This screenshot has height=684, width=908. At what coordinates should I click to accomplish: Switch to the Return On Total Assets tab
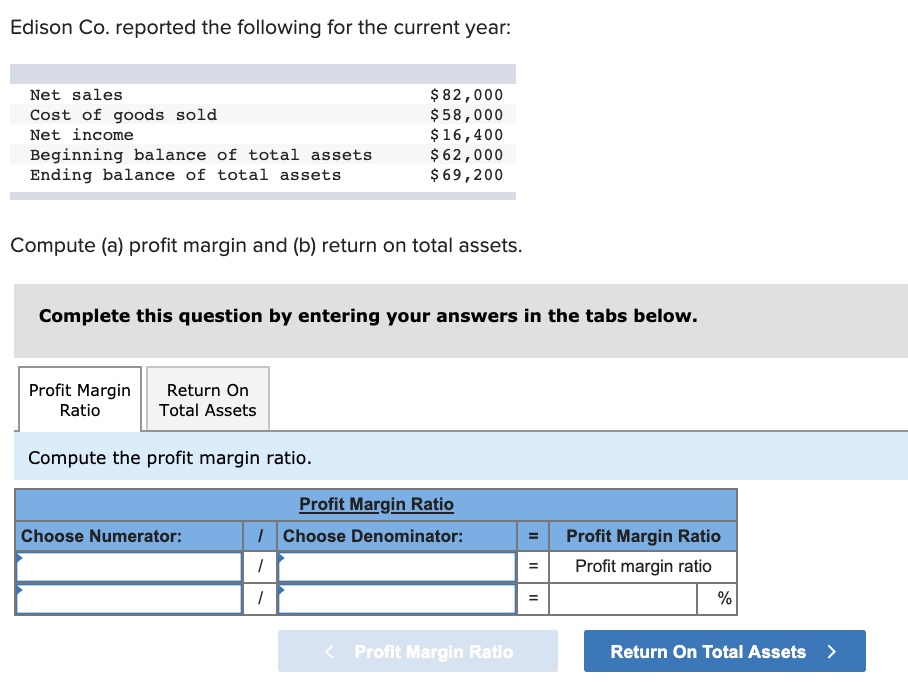pyautogui.click(x=207, y=399)
